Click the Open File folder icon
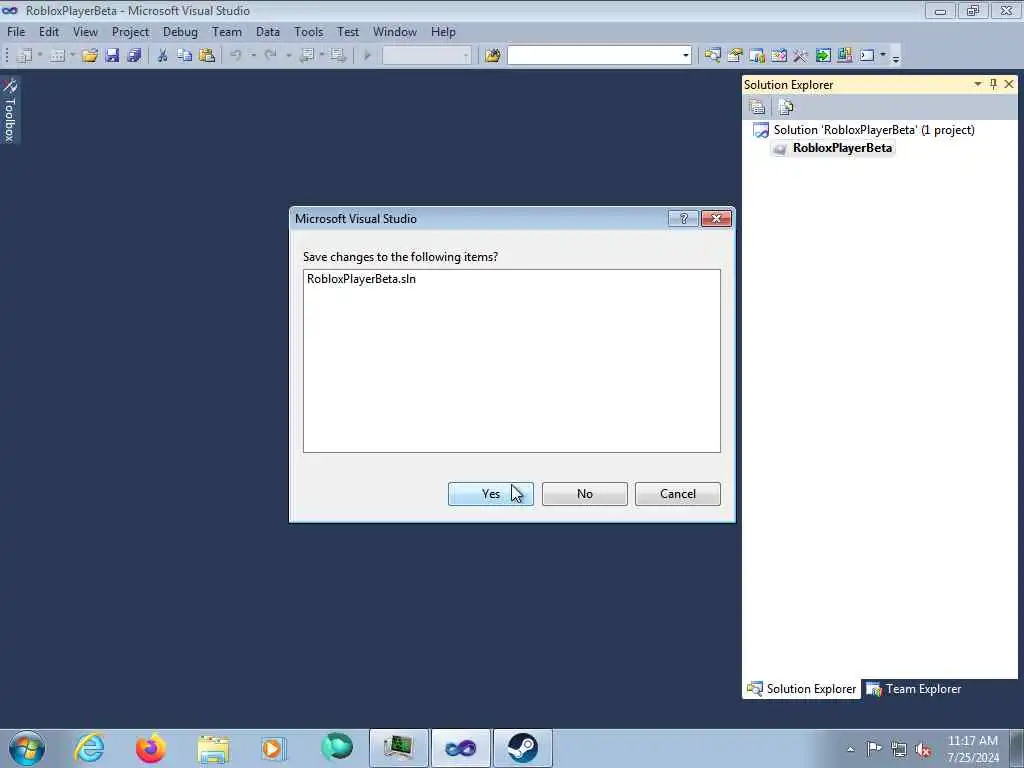The width and height of the screenshot is (1024, 768). click(x=89, y=56)
